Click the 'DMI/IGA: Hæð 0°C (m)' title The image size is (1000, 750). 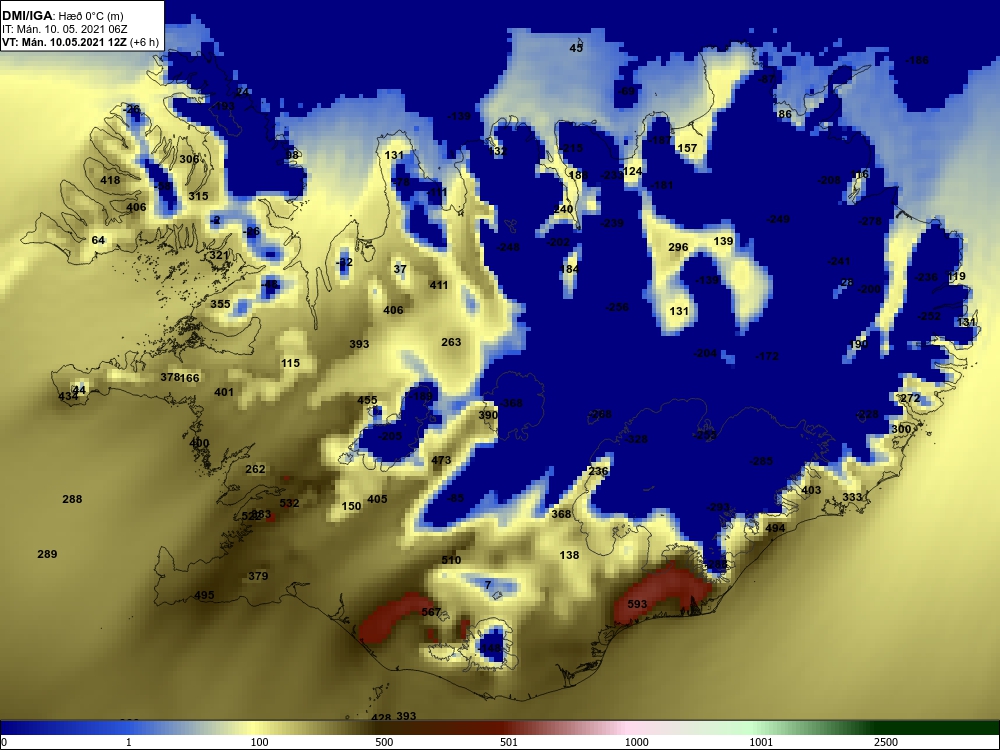click(x=63, y=15)
